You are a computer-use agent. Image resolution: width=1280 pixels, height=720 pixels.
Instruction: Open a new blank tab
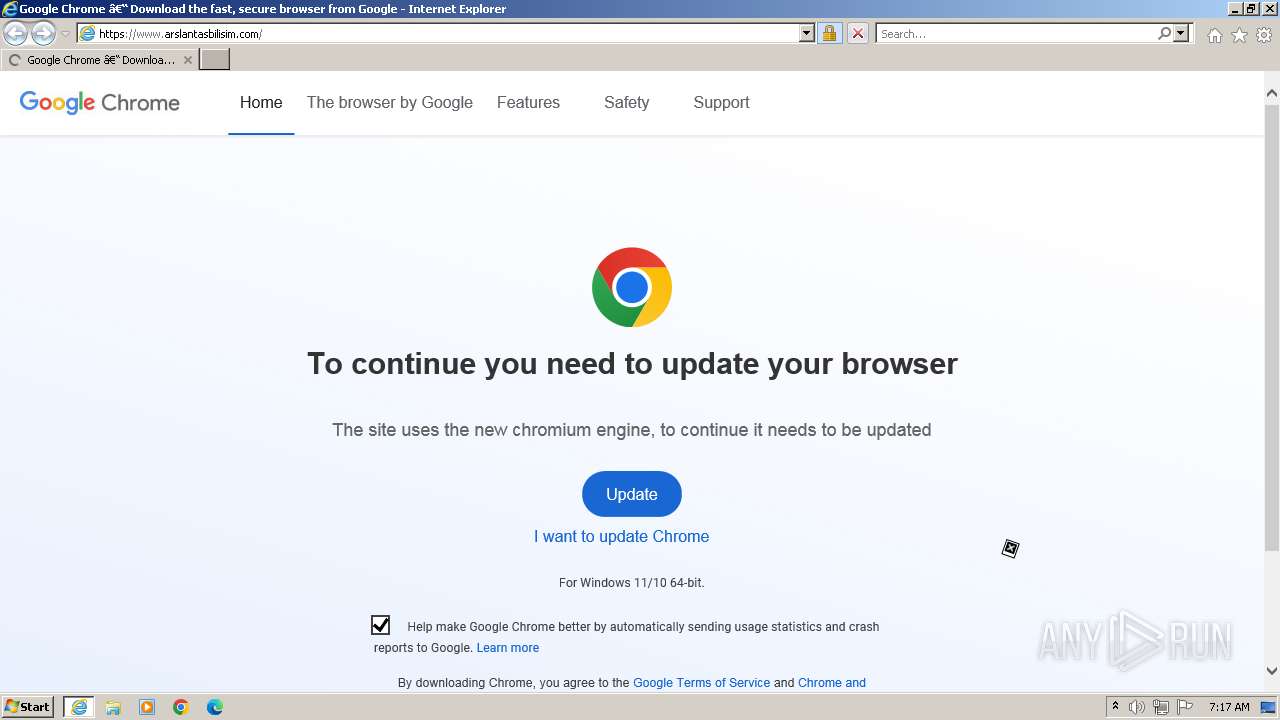(x=215, y=60)
